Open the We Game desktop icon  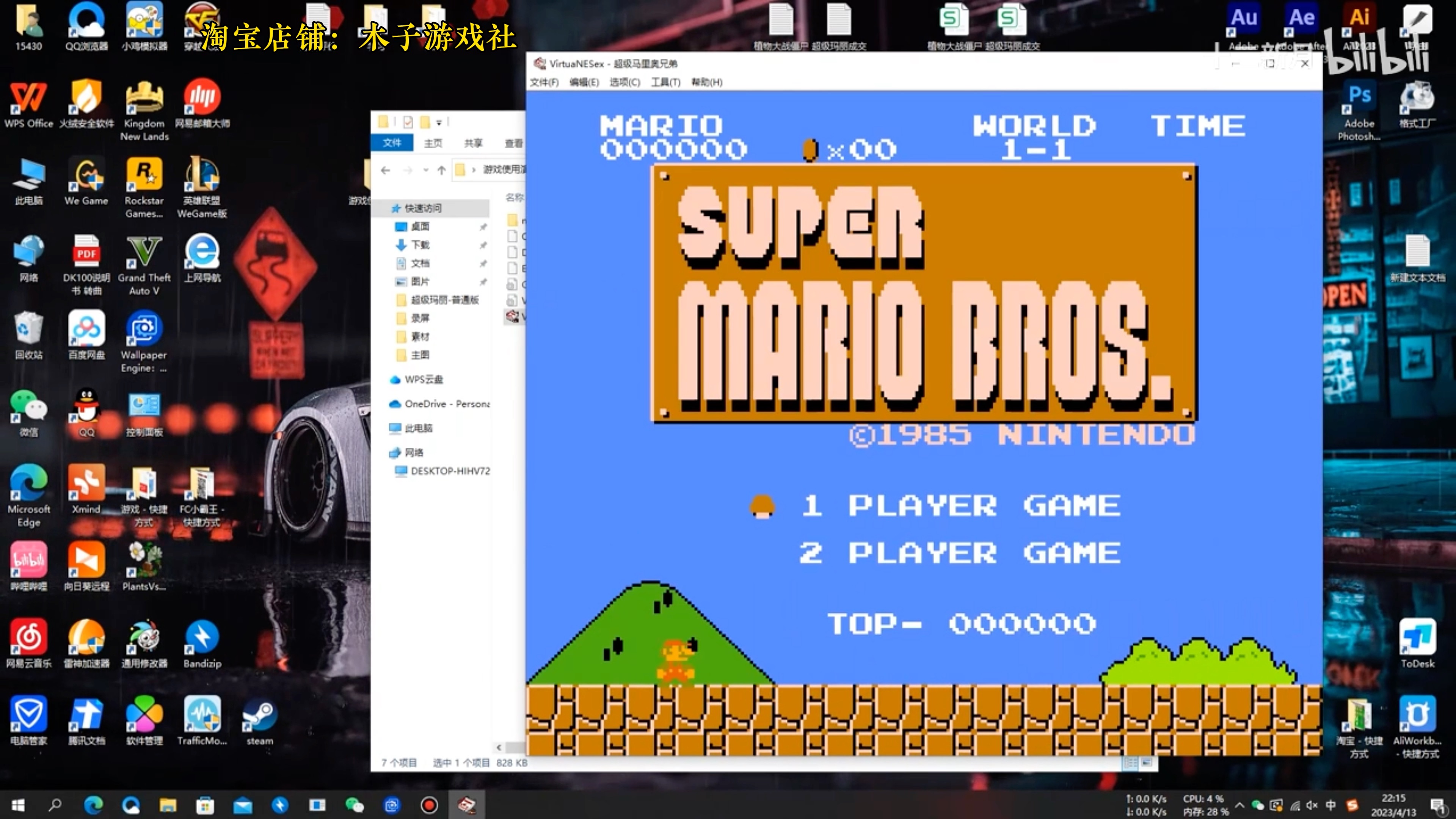coord(86,181)
